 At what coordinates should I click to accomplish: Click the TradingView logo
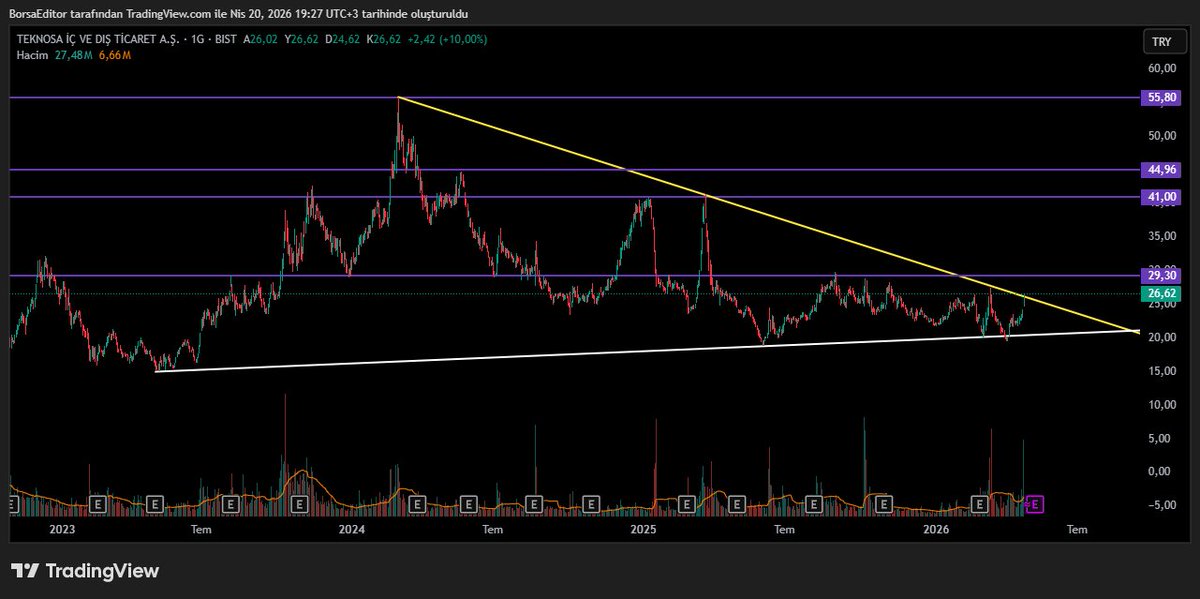85,571
